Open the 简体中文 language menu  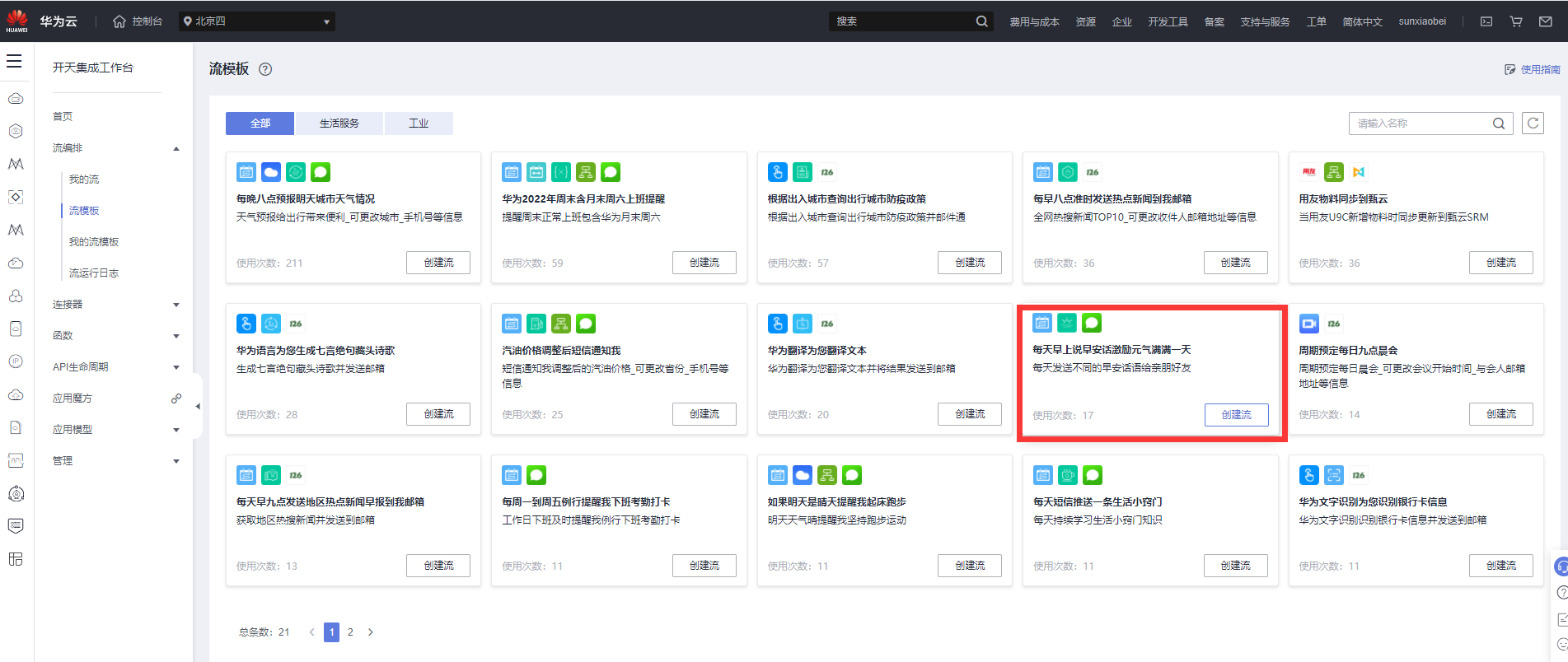click(1362, 21)
